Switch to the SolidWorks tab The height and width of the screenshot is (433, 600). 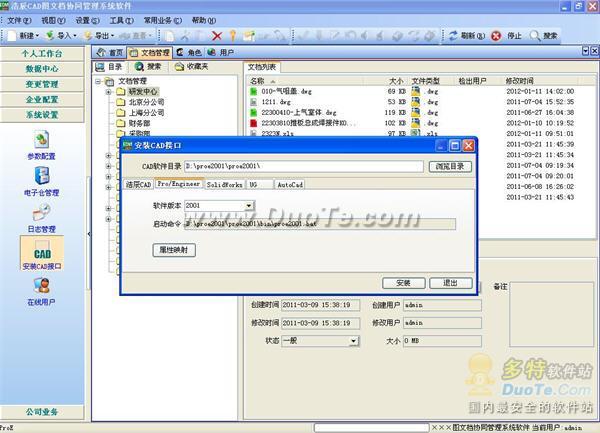pos(224,185)
